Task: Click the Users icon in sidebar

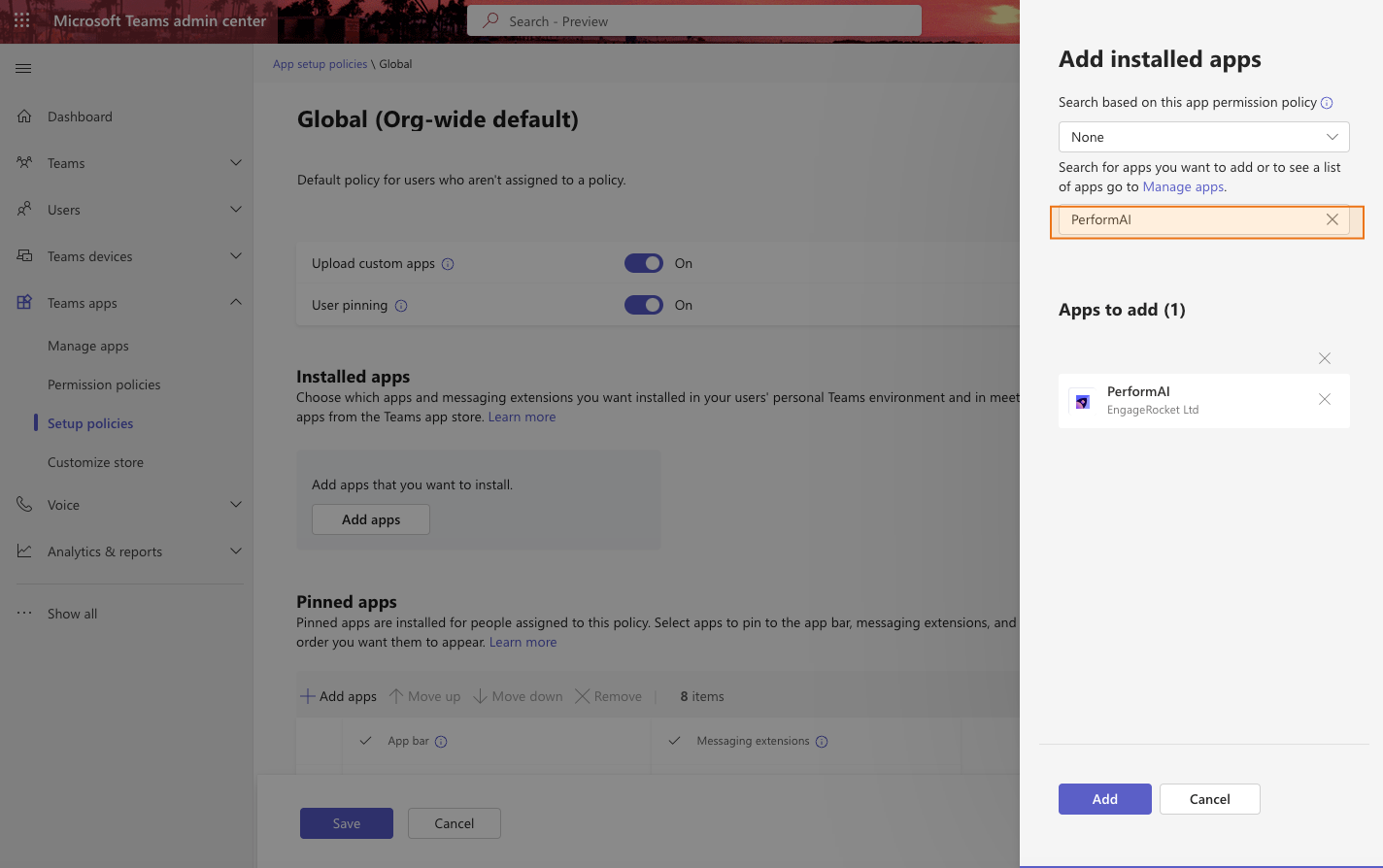Action: pos(24,210)
